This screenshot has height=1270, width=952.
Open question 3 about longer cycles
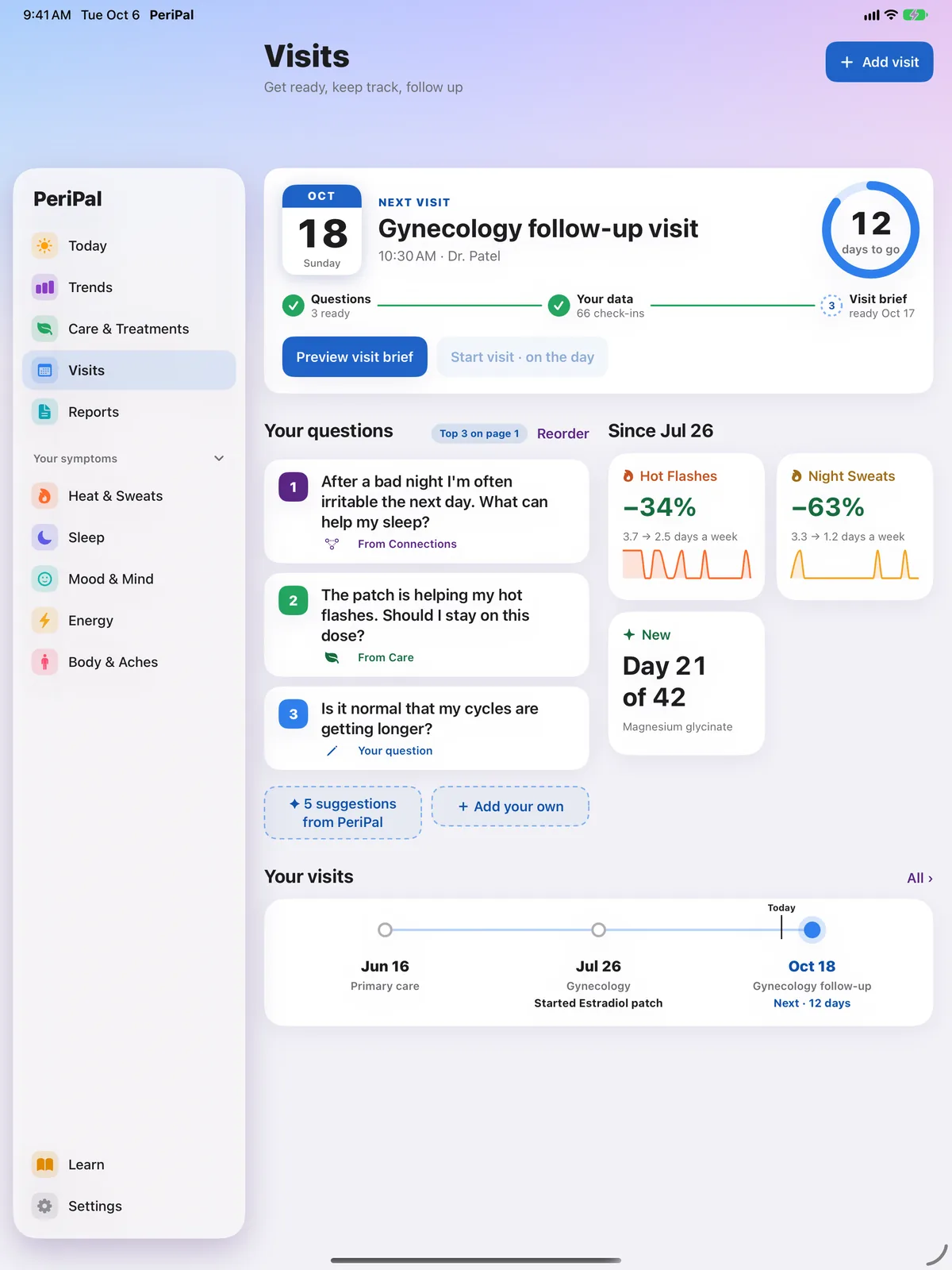point(427,728)
